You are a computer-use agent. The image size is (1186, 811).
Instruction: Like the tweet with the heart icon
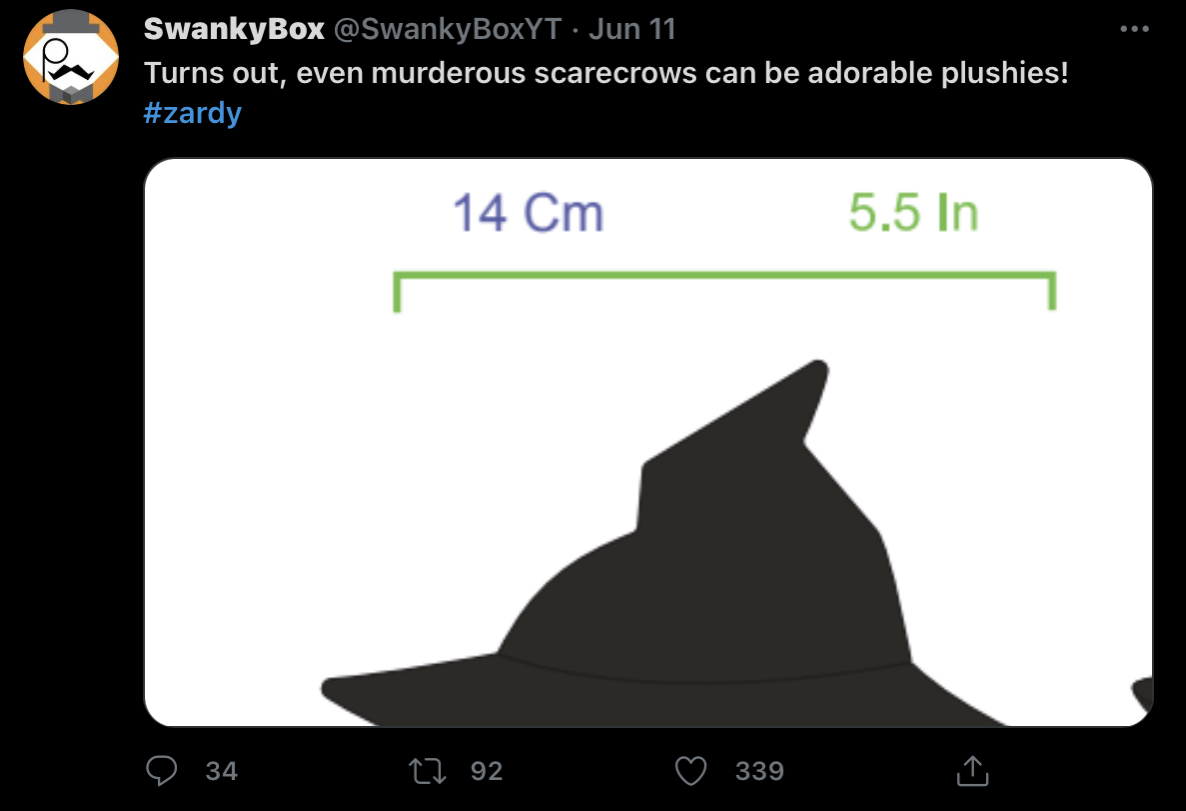tap(691, 771)
